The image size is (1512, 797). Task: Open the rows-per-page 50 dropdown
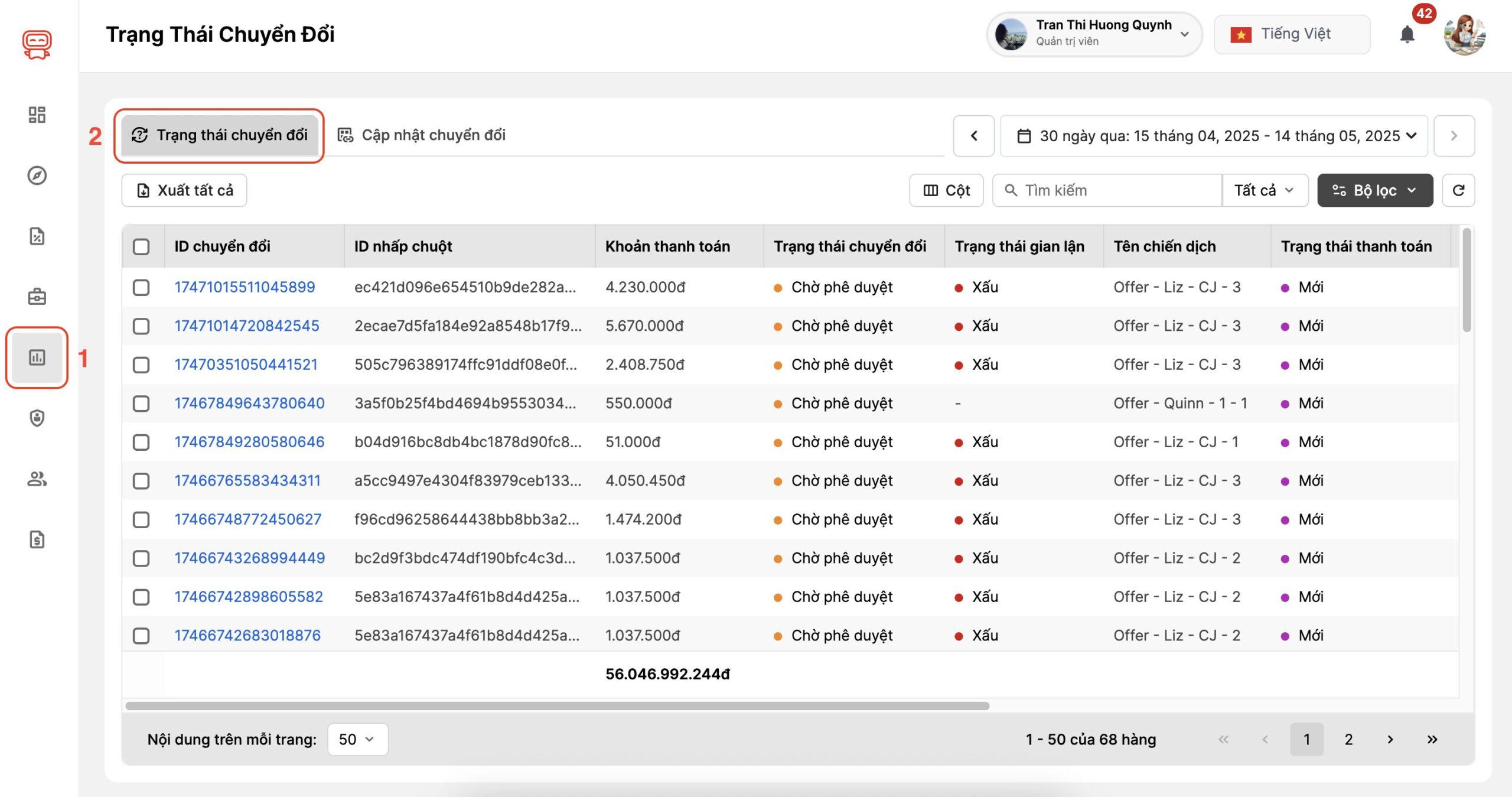point(357,739)
